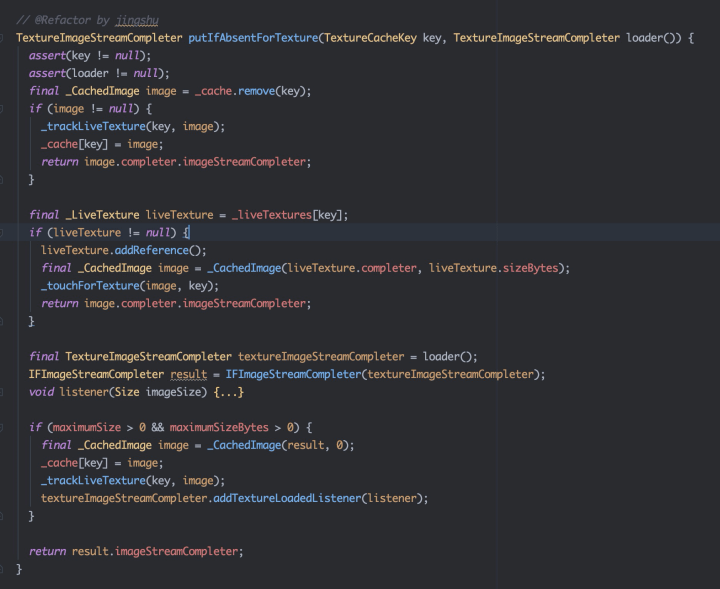Click the remove call on _cache
720x589 pixels.
(256, 91)
